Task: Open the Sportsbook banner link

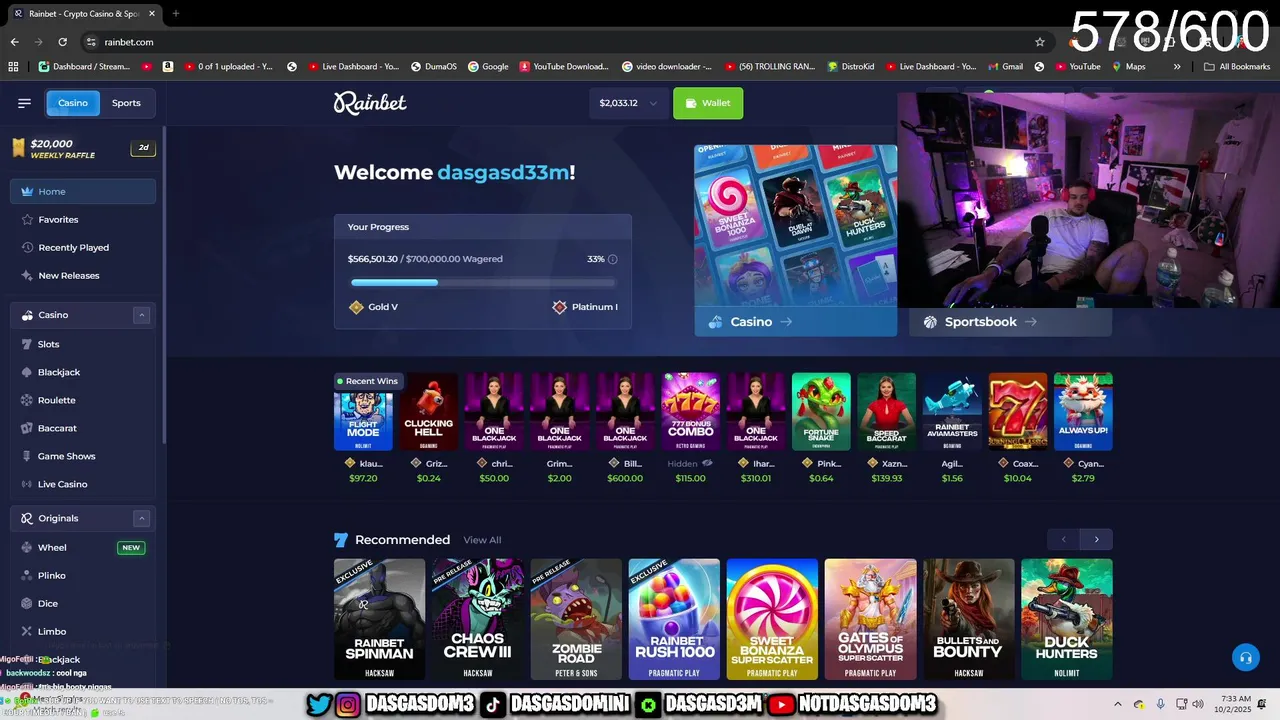Action: [1010, 322]
